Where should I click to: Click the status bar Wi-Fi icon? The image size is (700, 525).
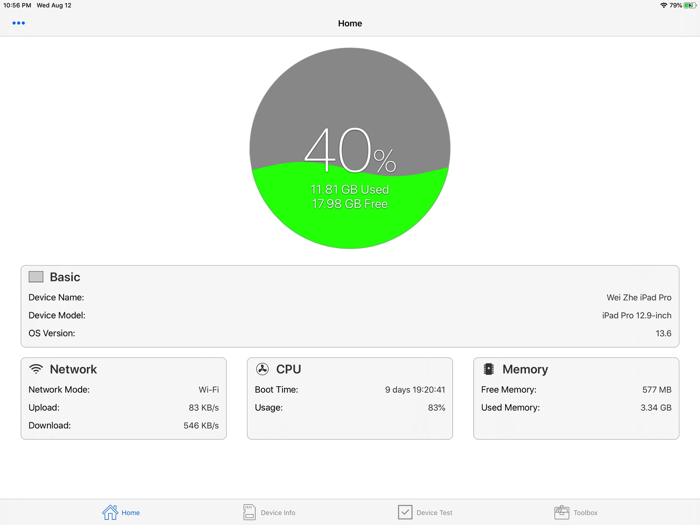(x=663, y=5)
